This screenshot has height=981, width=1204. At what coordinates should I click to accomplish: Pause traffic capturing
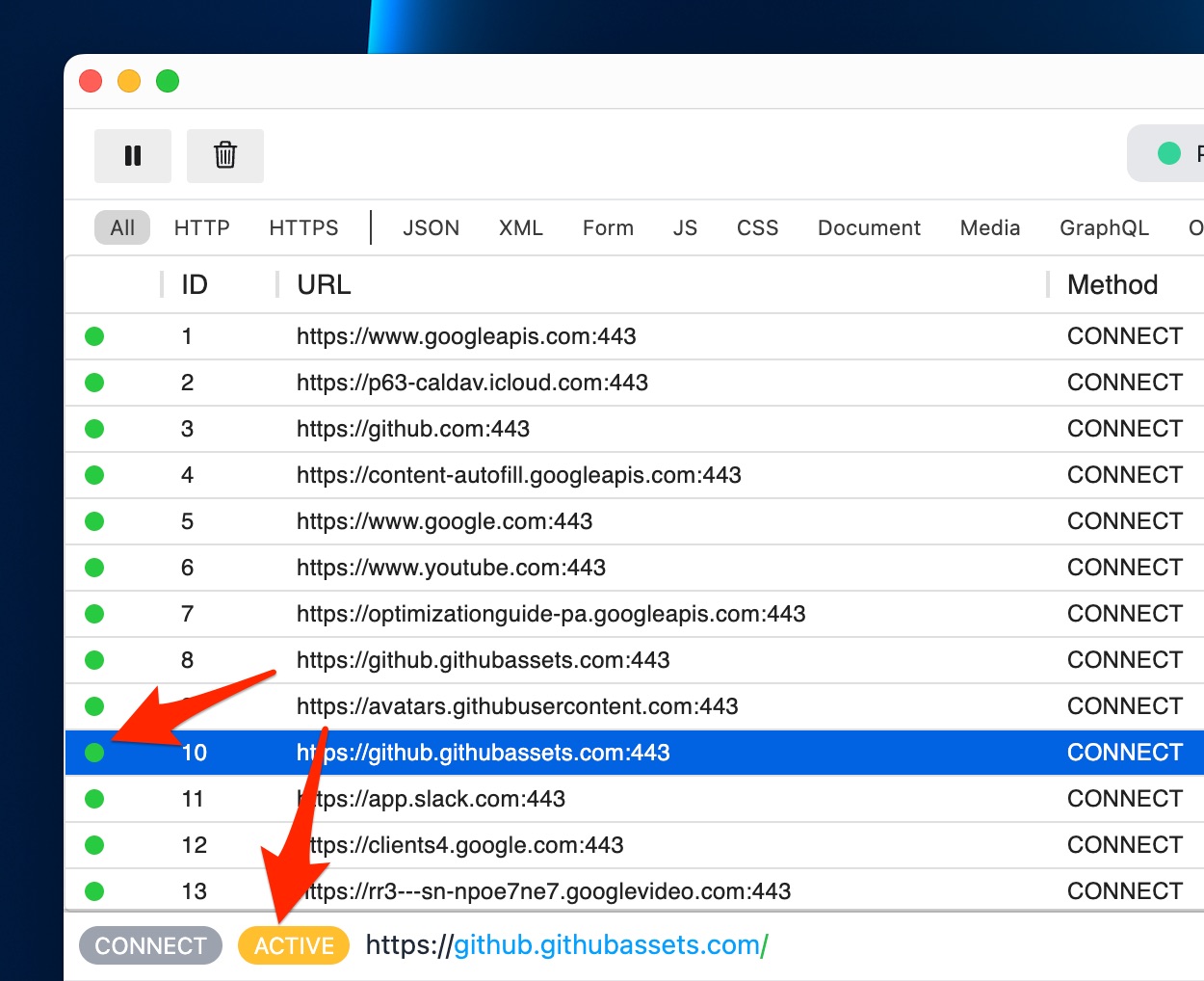132,155
